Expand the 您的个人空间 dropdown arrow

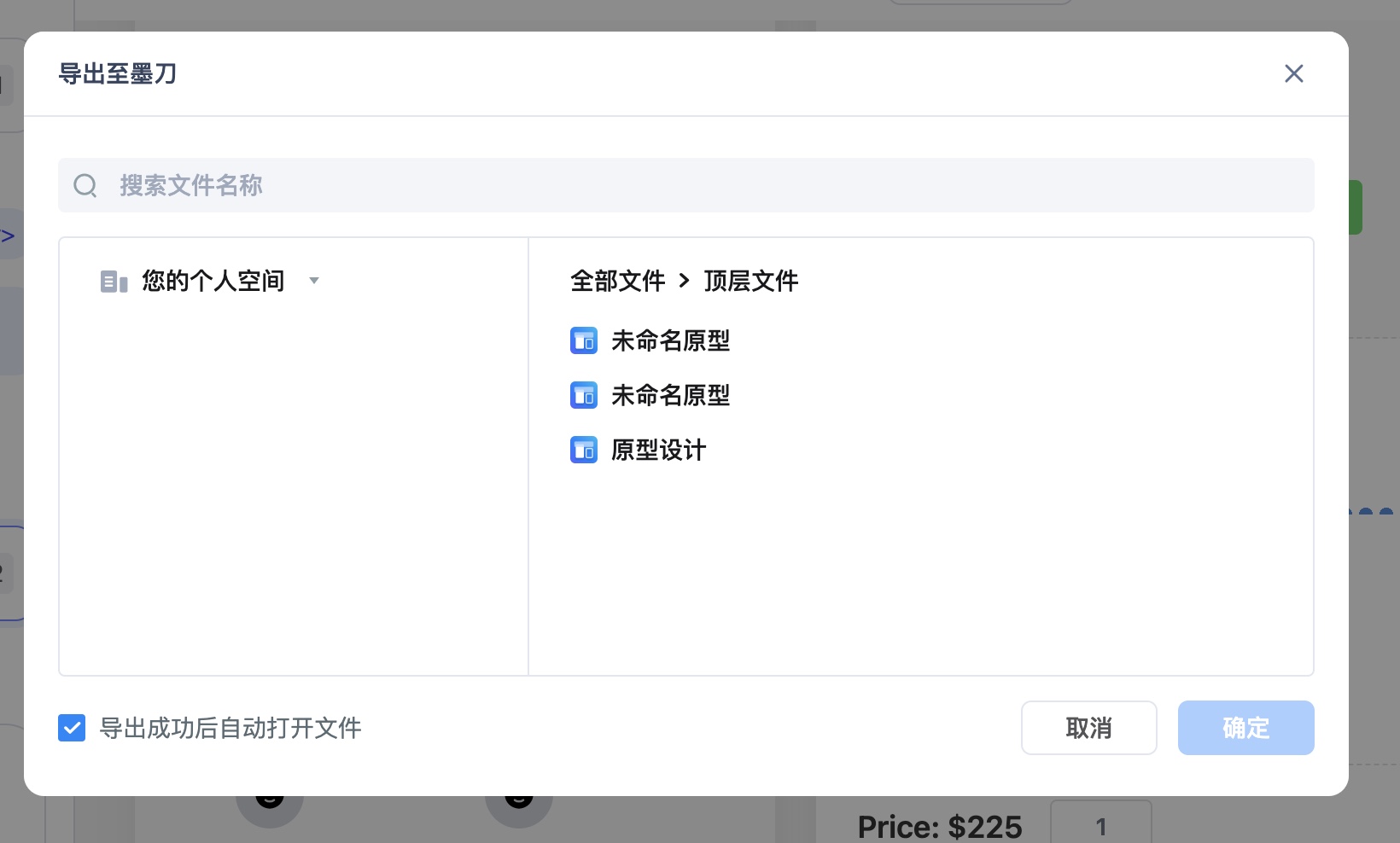313,281
